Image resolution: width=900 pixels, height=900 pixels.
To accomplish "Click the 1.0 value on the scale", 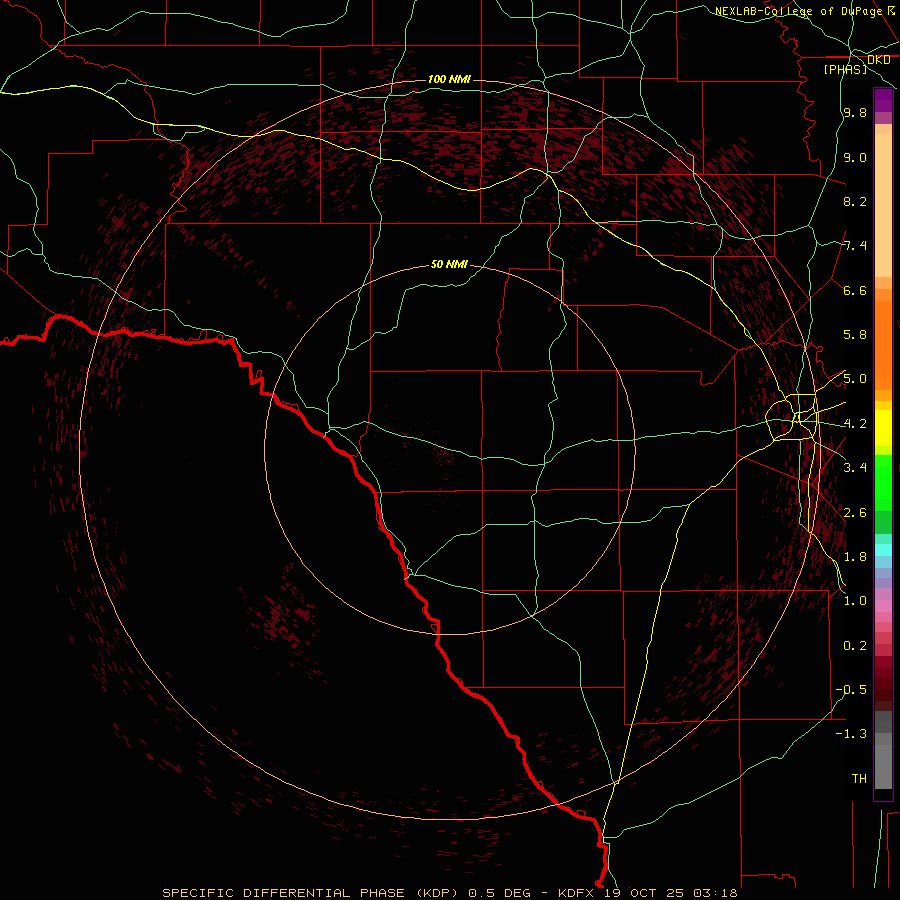I will [855, 601].
